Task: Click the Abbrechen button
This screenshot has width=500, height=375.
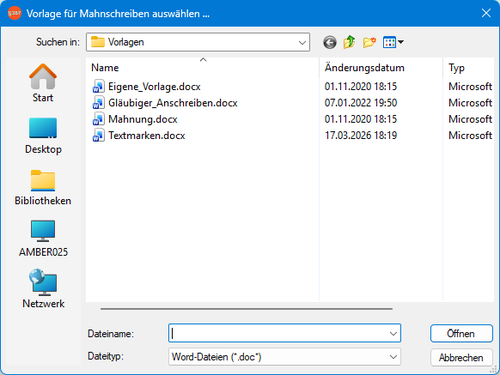Action: click(x=461, y=358)
